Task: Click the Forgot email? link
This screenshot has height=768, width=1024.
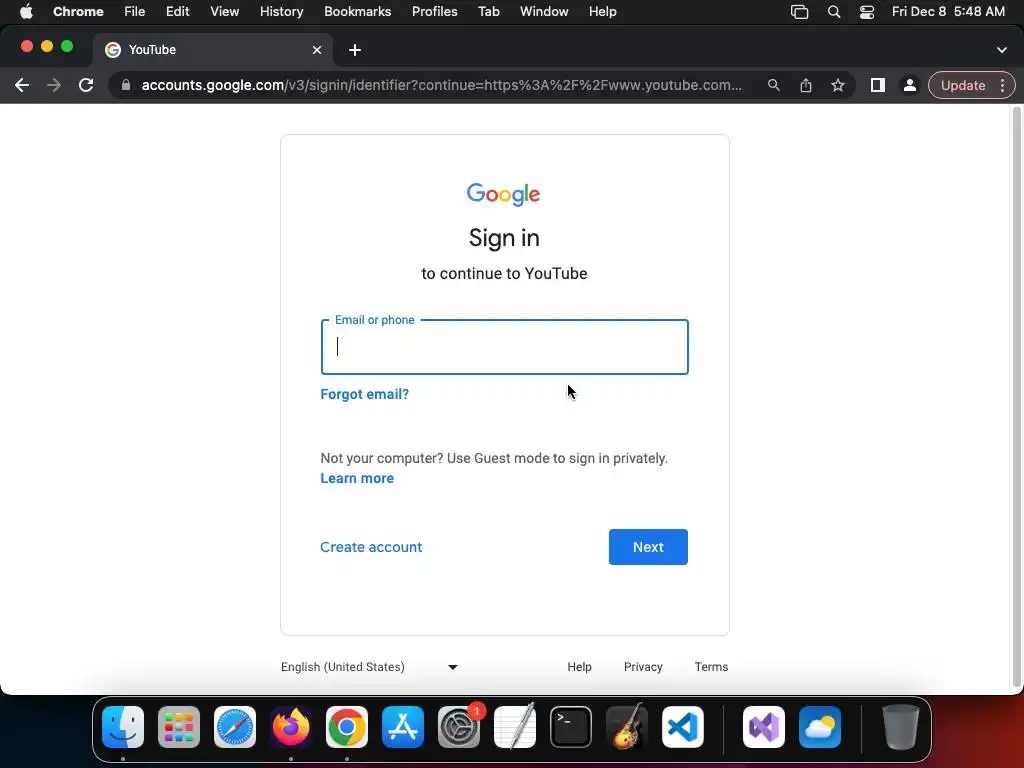Action: coord(364,394)
